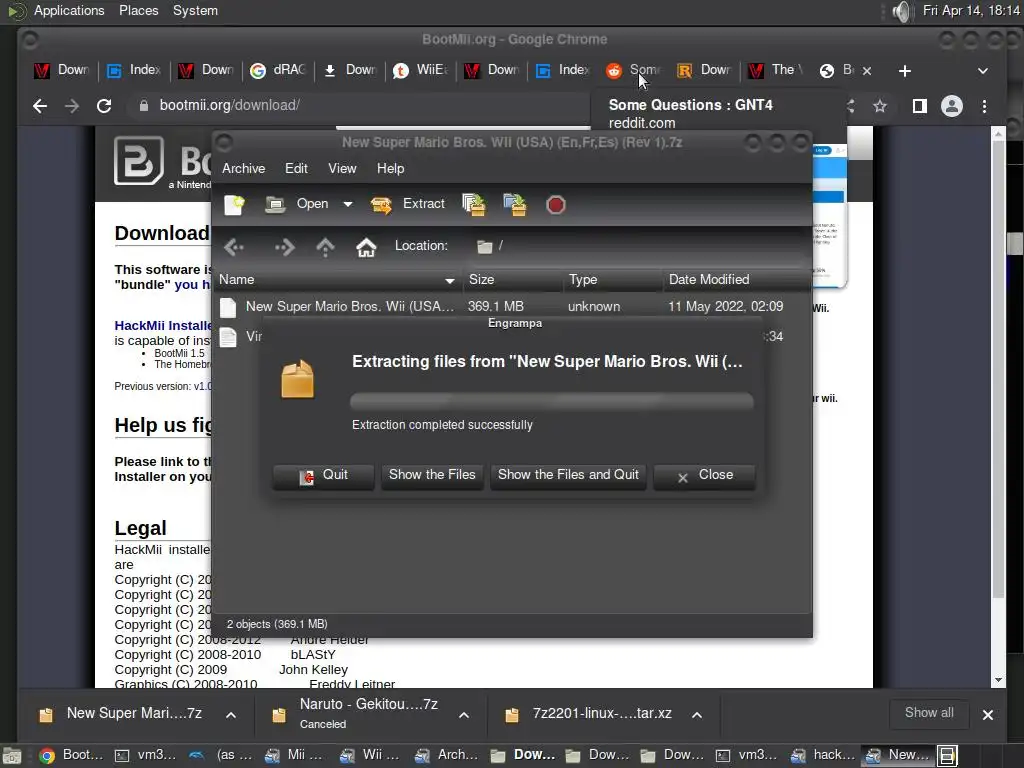
Task: Open the System menu
Action: click(x=195, y=10)
